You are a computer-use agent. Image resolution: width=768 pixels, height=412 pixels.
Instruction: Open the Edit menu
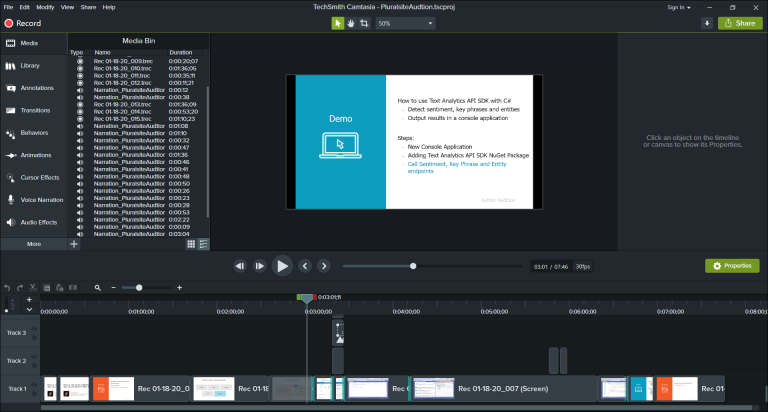coord(24,7)
